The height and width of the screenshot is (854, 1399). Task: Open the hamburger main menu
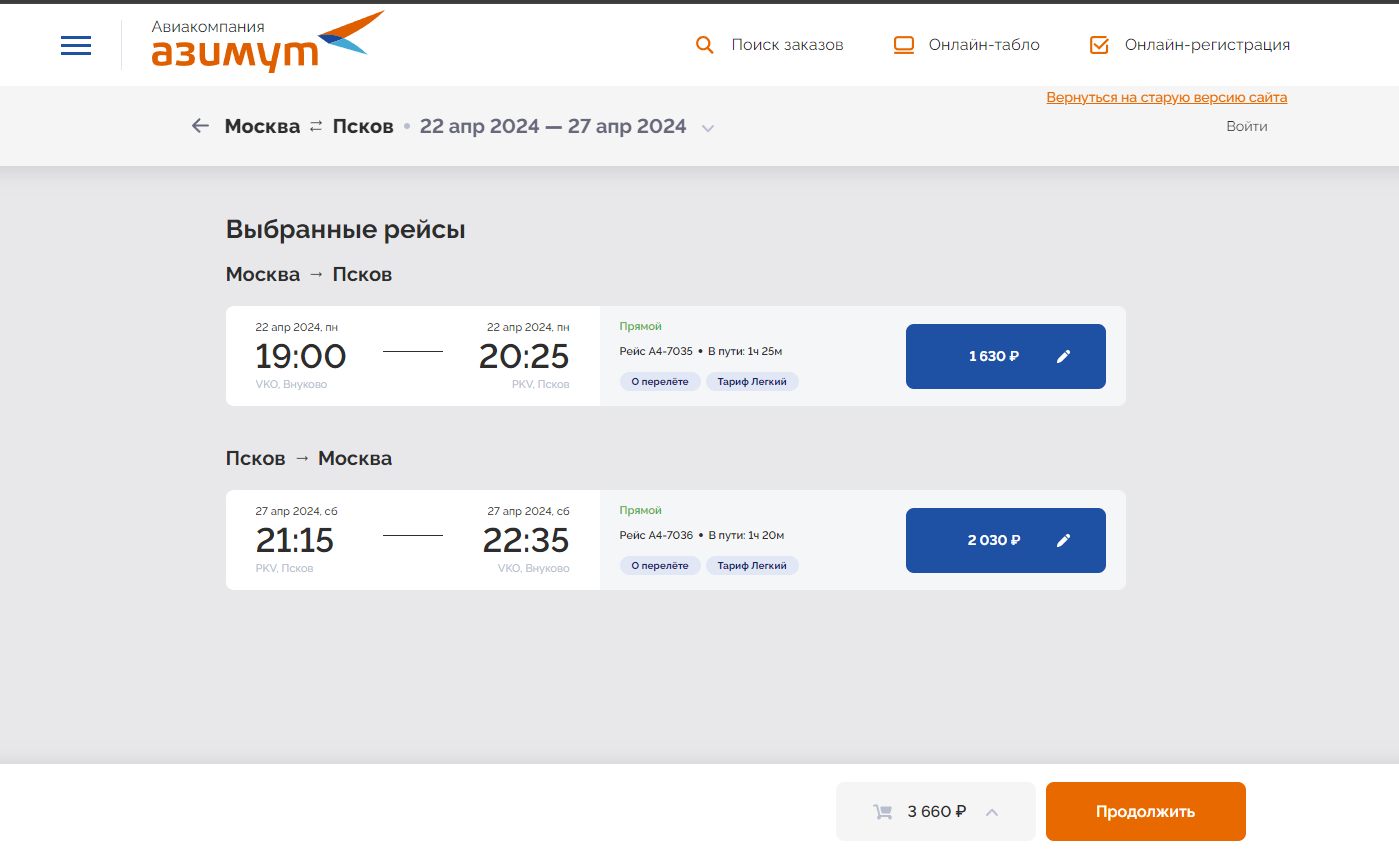point(76,45)
